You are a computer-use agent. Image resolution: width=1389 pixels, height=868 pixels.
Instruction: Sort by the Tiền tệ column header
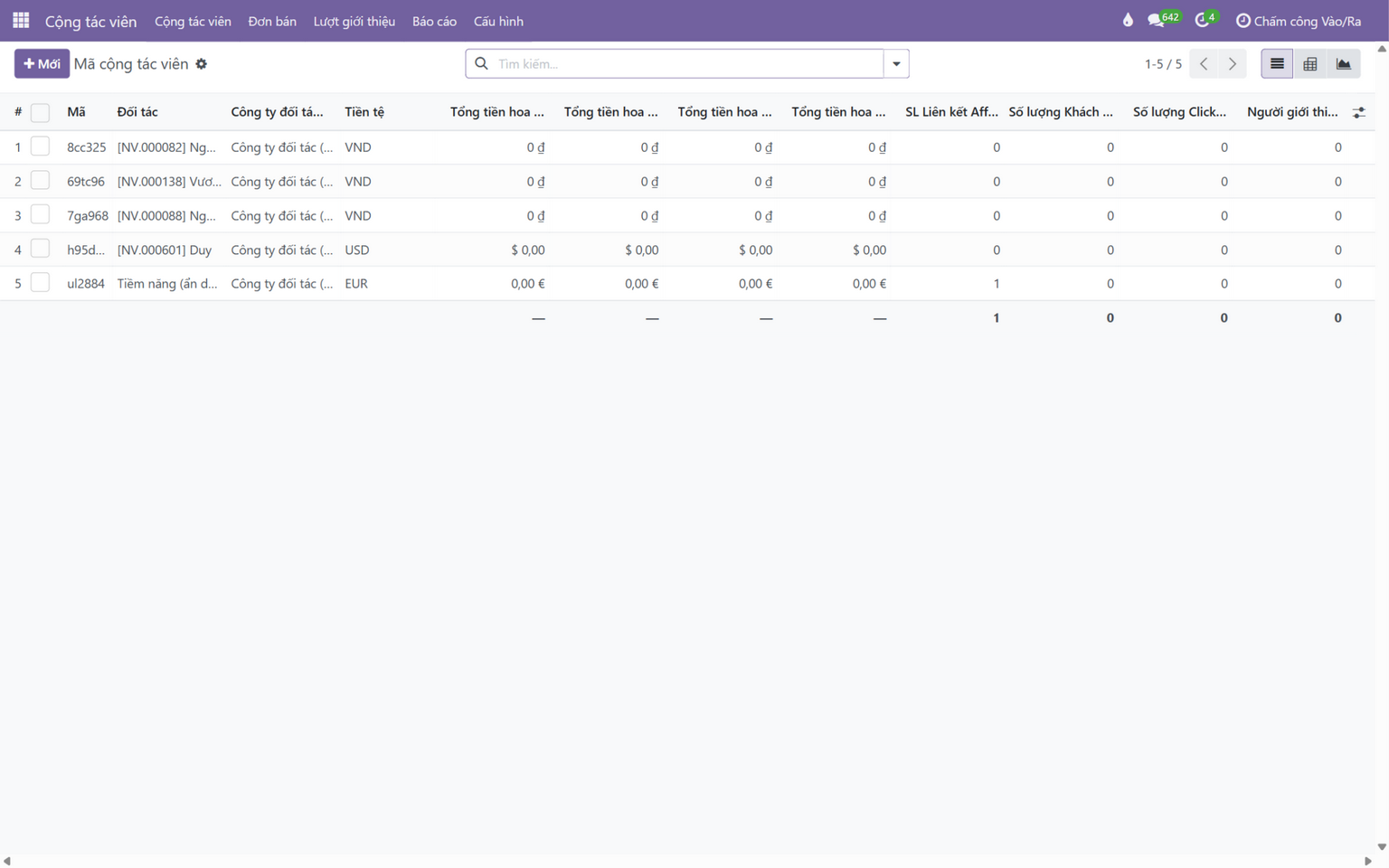click(364, 112)
